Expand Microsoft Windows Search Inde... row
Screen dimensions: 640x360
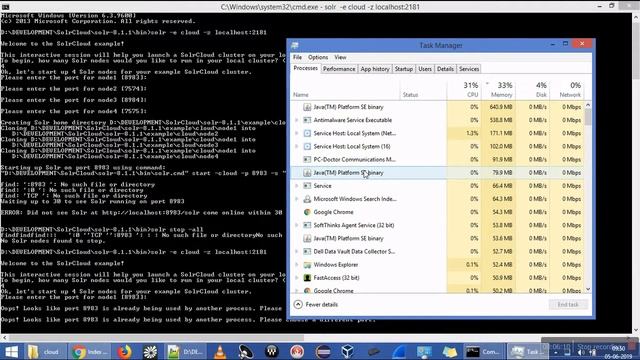(x=297, y=199)
